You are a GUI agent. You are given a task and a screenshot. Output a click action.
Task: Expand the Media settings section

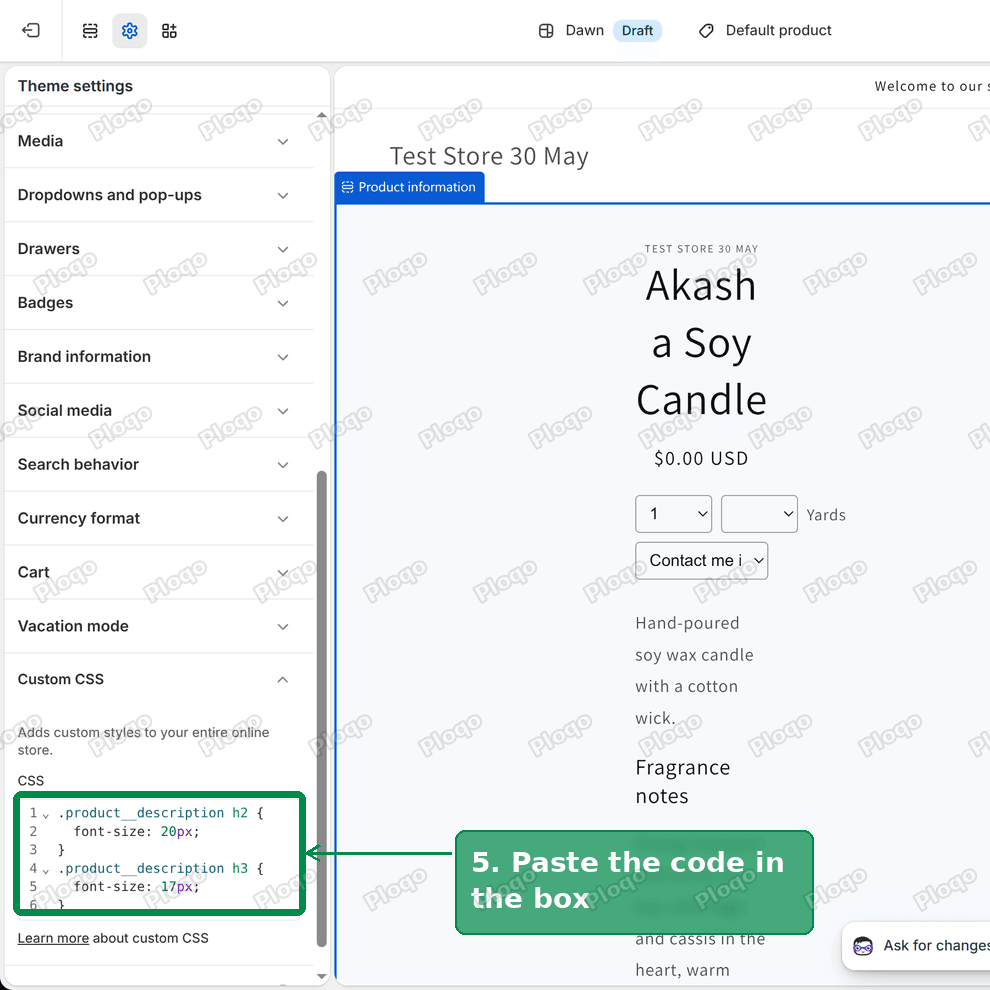coord(159,141)
